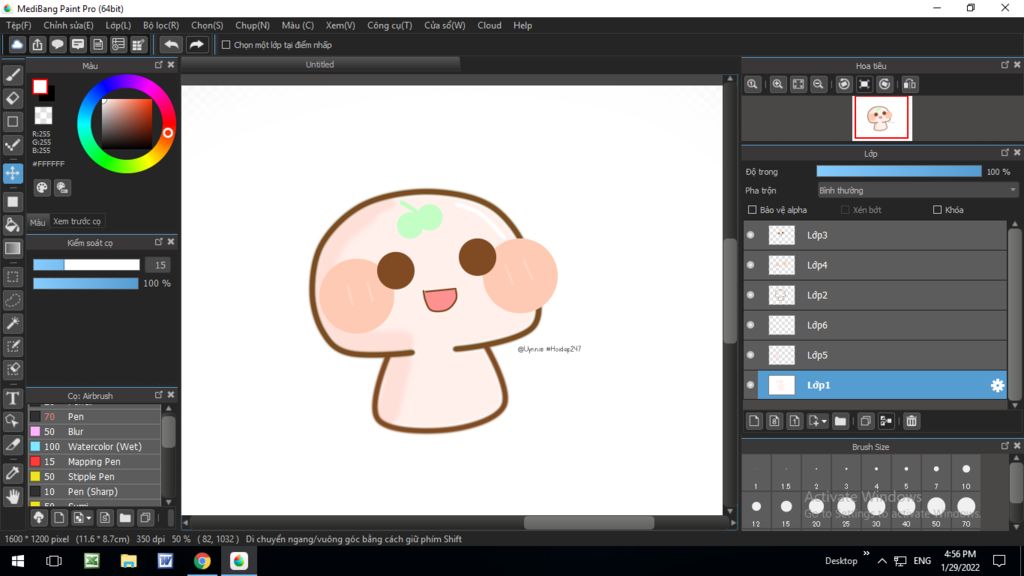The image size is (1024, 576).
Task: Open Lớp1 layer settings gear
Action: coord(997,385)
